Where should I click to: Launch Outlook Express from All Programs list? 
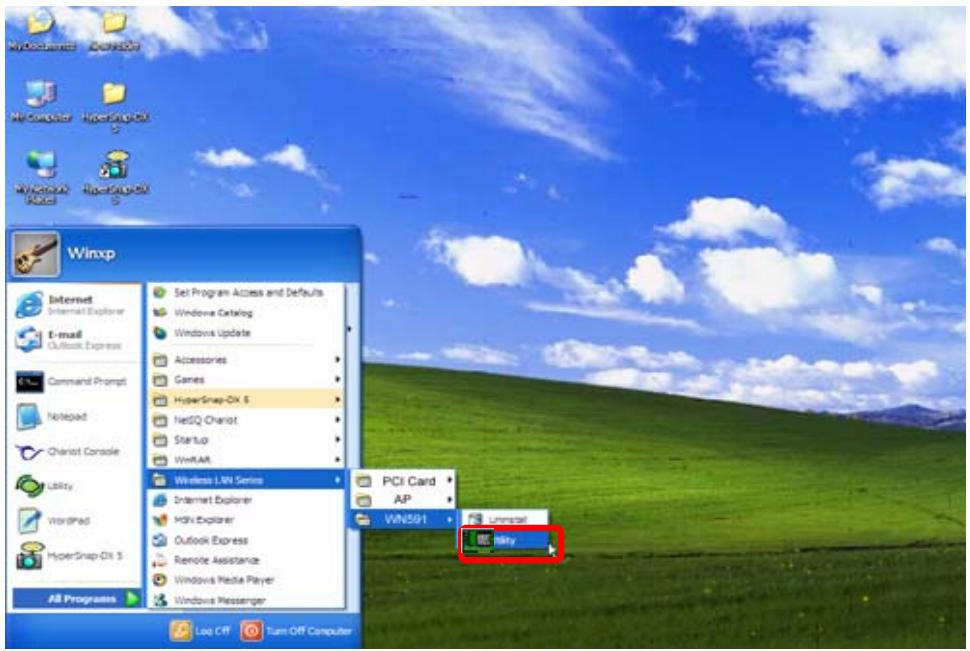246,540
